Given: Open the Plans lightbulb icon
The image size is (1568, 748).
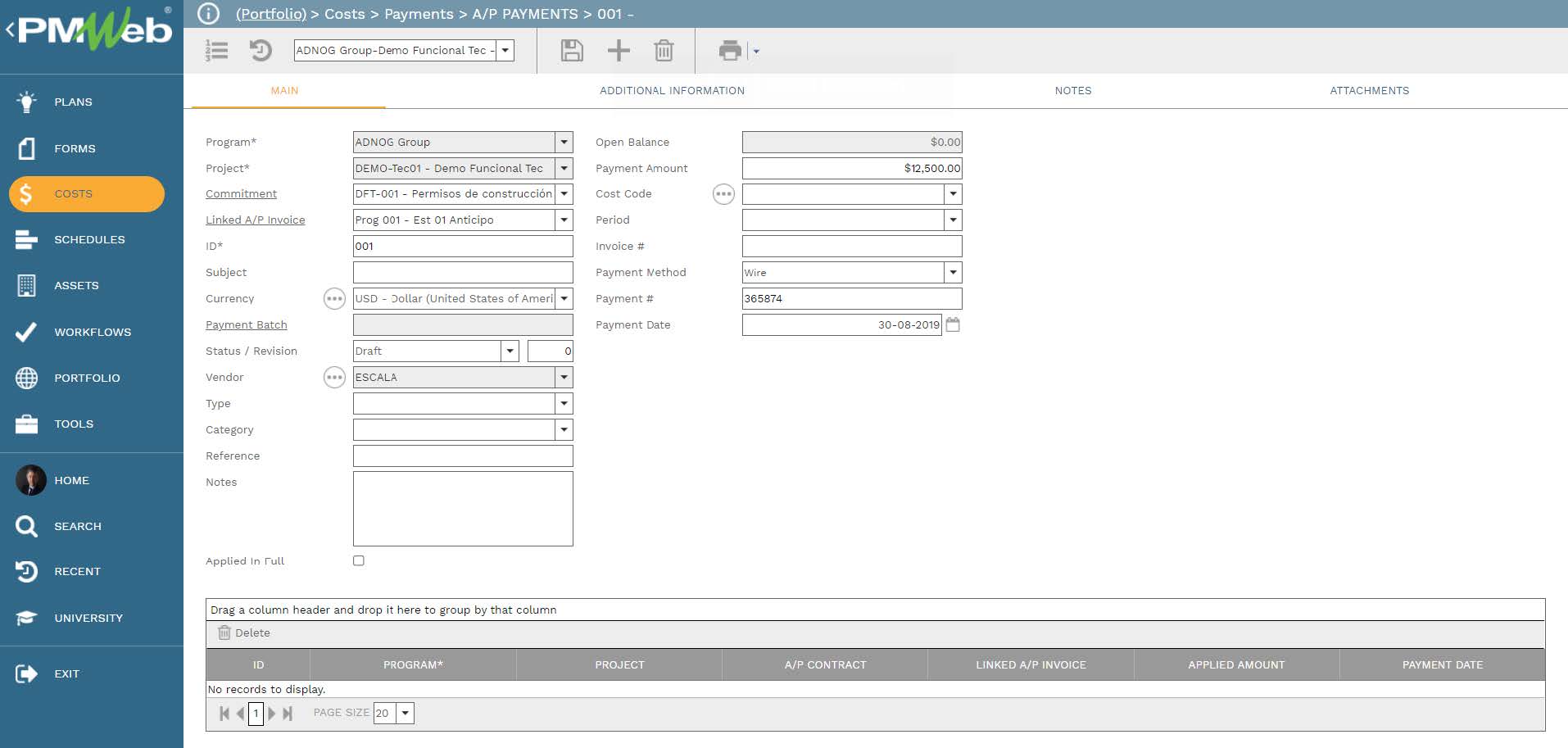Looking at the screenshot, I should pyautogui.click(x=26, y=102).
